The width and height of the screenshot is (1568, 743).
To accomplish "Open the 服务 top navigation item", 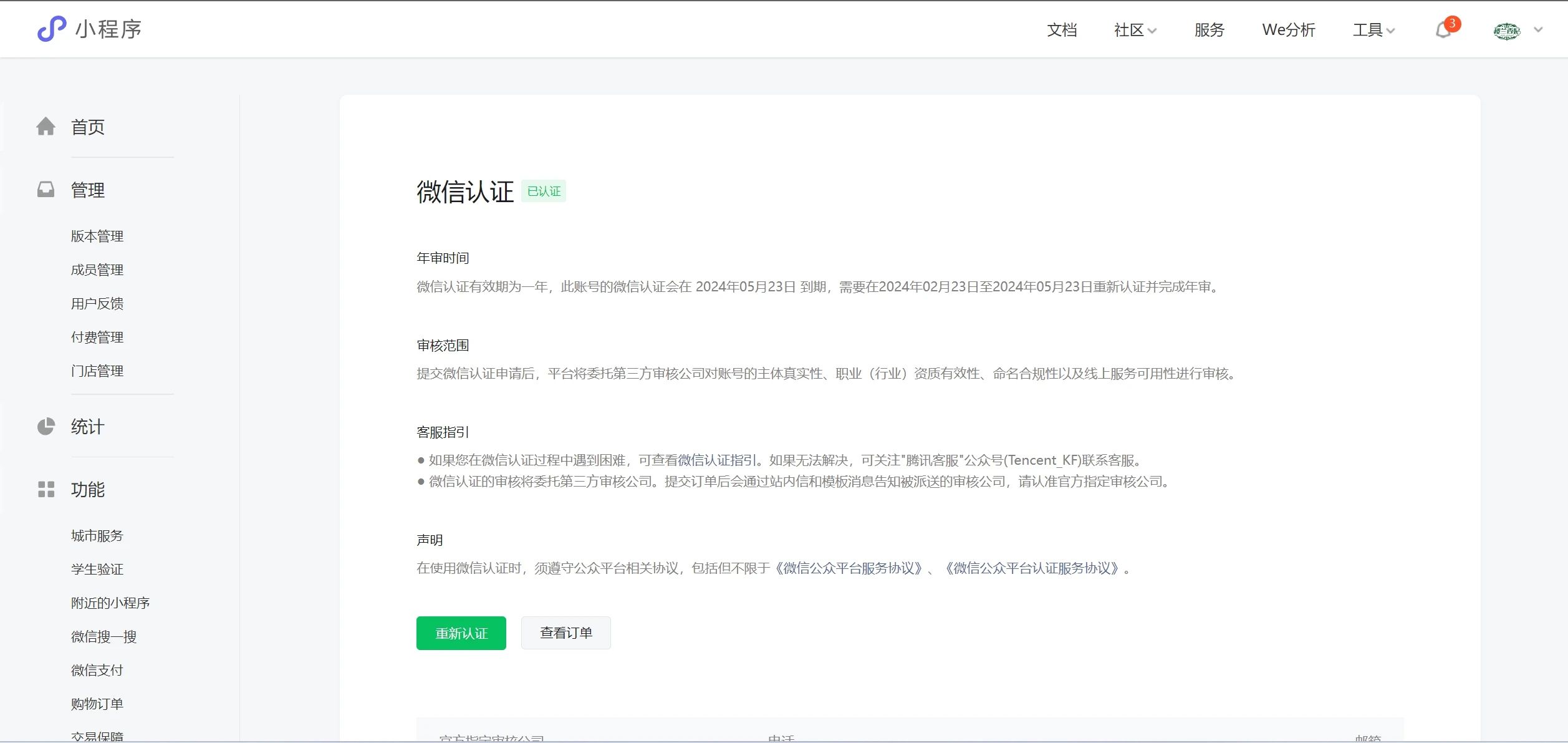I will tap(1210, 30).
